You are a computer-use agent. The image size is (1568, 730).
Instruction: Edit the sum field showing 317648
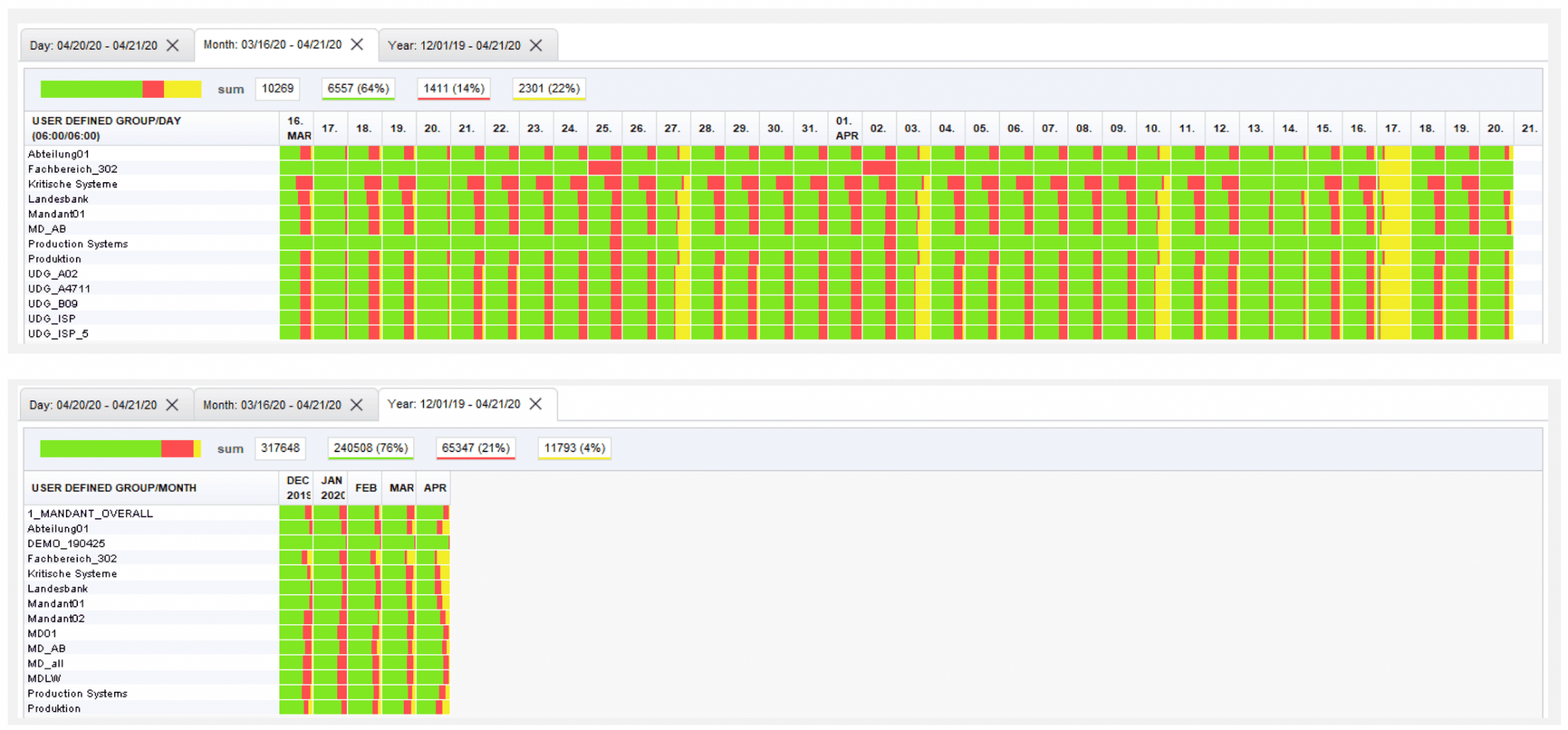click(280, 448)
